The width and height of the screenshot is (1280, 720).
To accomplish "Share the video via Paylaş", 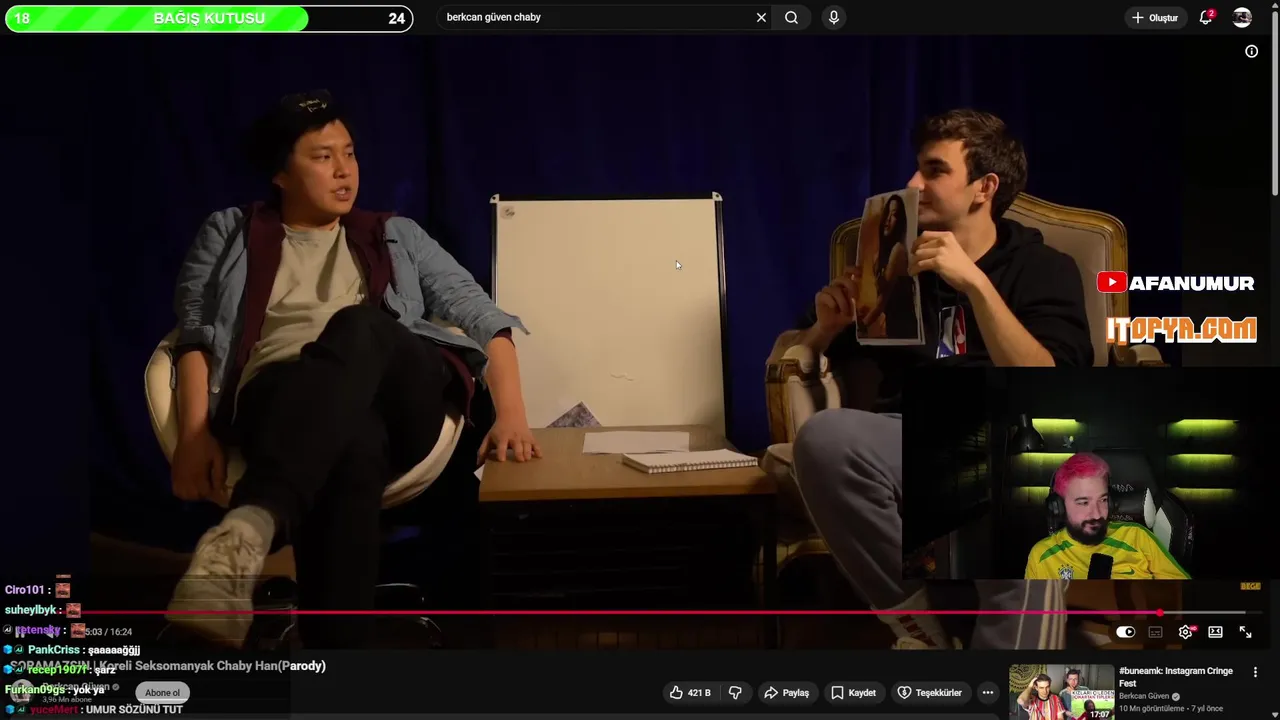I will coord(786,692).
